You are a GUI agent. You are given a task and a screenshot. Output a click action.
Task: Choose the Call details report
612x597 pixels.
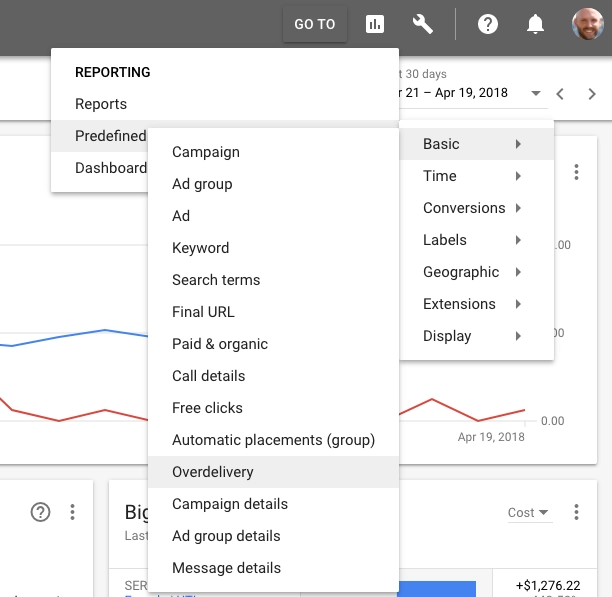click(x=273, y=376)
